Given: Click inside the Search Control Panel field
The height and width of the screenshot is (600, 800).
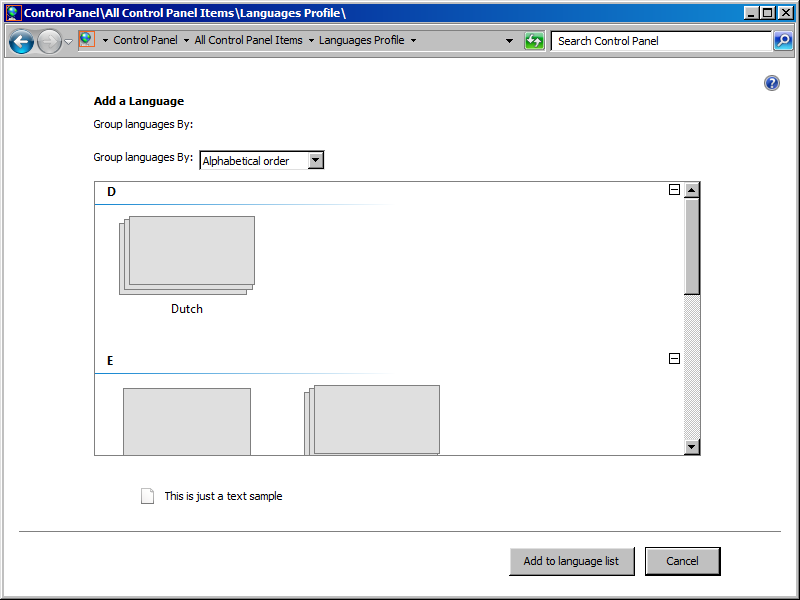Looking at the screenshot, I should [650, 41].
